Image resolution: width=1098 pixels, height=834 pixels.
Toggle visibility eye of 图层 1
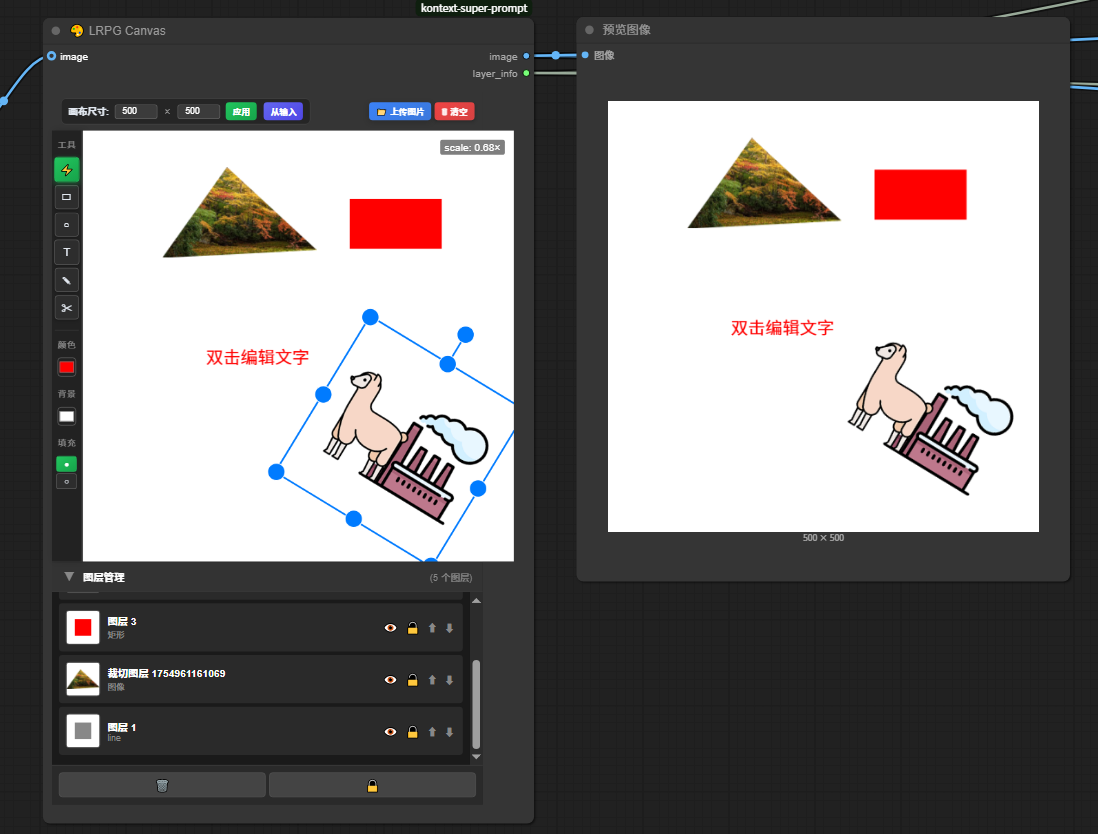391,732
